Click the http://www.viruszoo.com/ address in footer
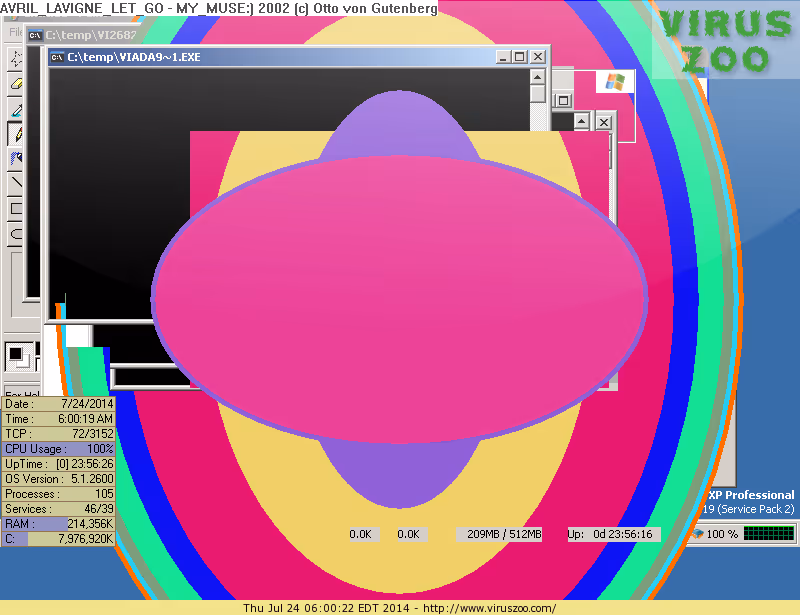This screenshot has width=800, height=615. 489,608
